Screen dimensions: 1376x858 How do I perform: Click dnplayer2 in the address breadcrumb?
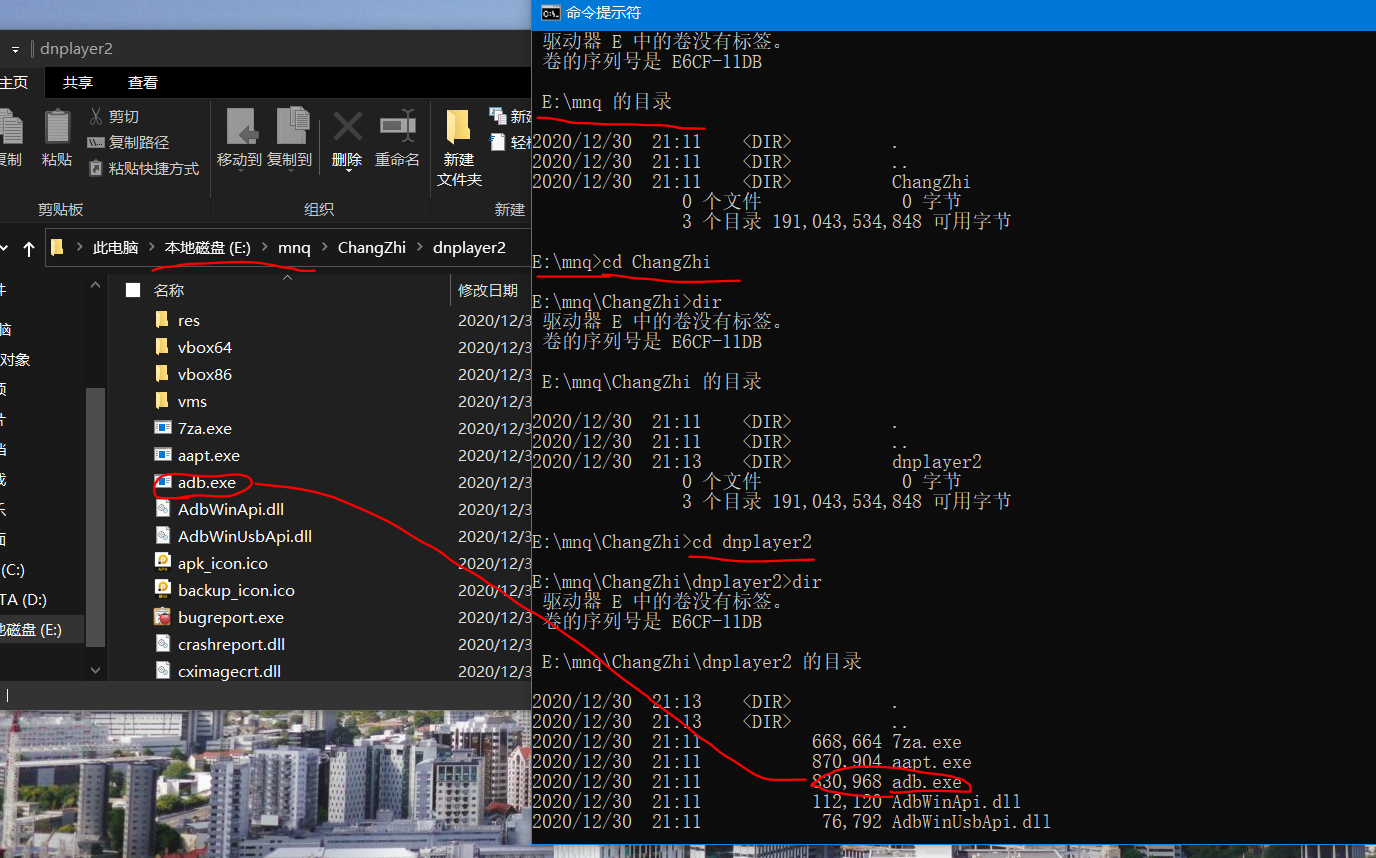(469, 247)
